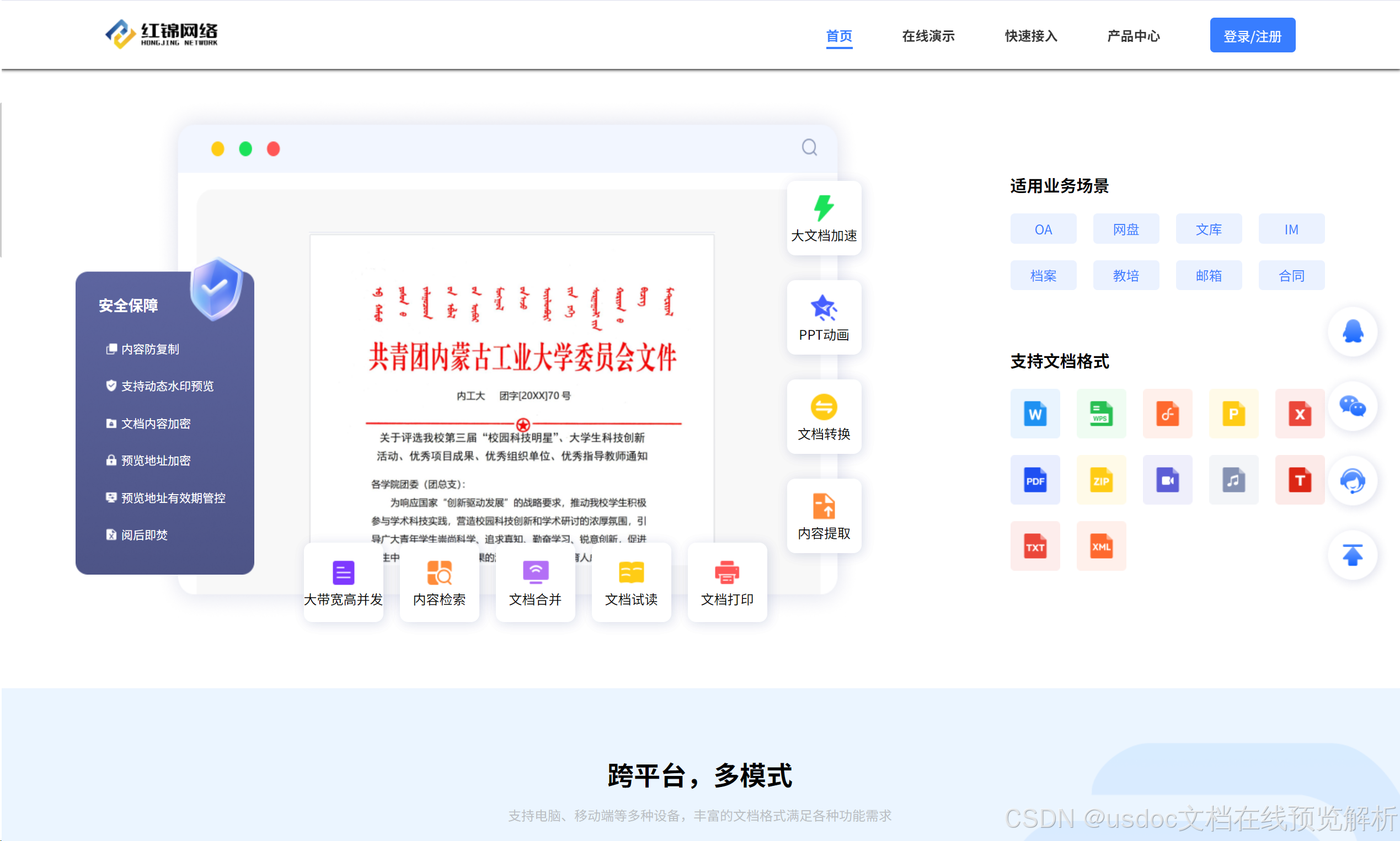
Task: Click the 内容检索 search icon card
Action: 439,582
